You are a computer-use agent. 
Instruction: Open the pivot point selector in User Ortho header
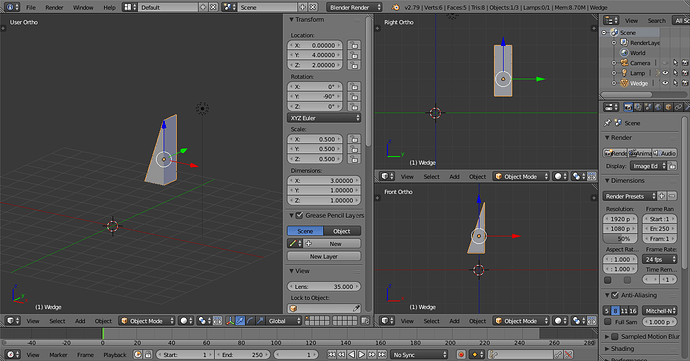204,321
